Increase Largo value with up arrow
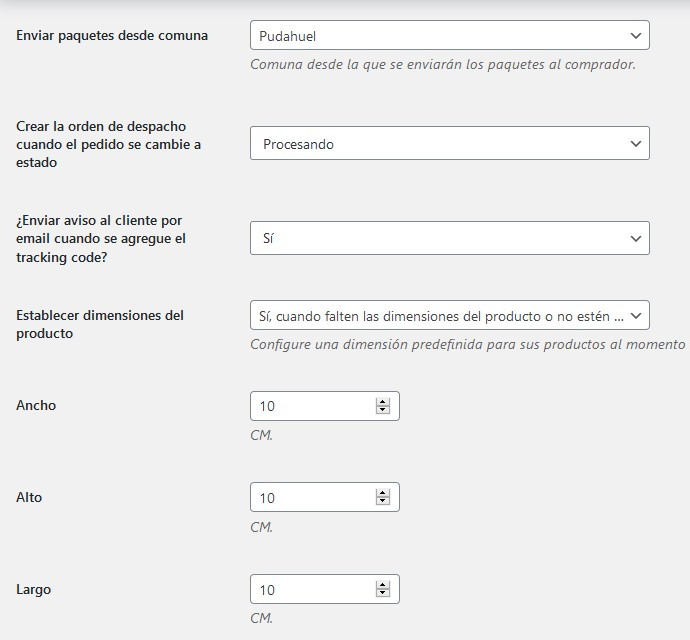The height and width of the screenshot is (640, 690). coord(382,586)
